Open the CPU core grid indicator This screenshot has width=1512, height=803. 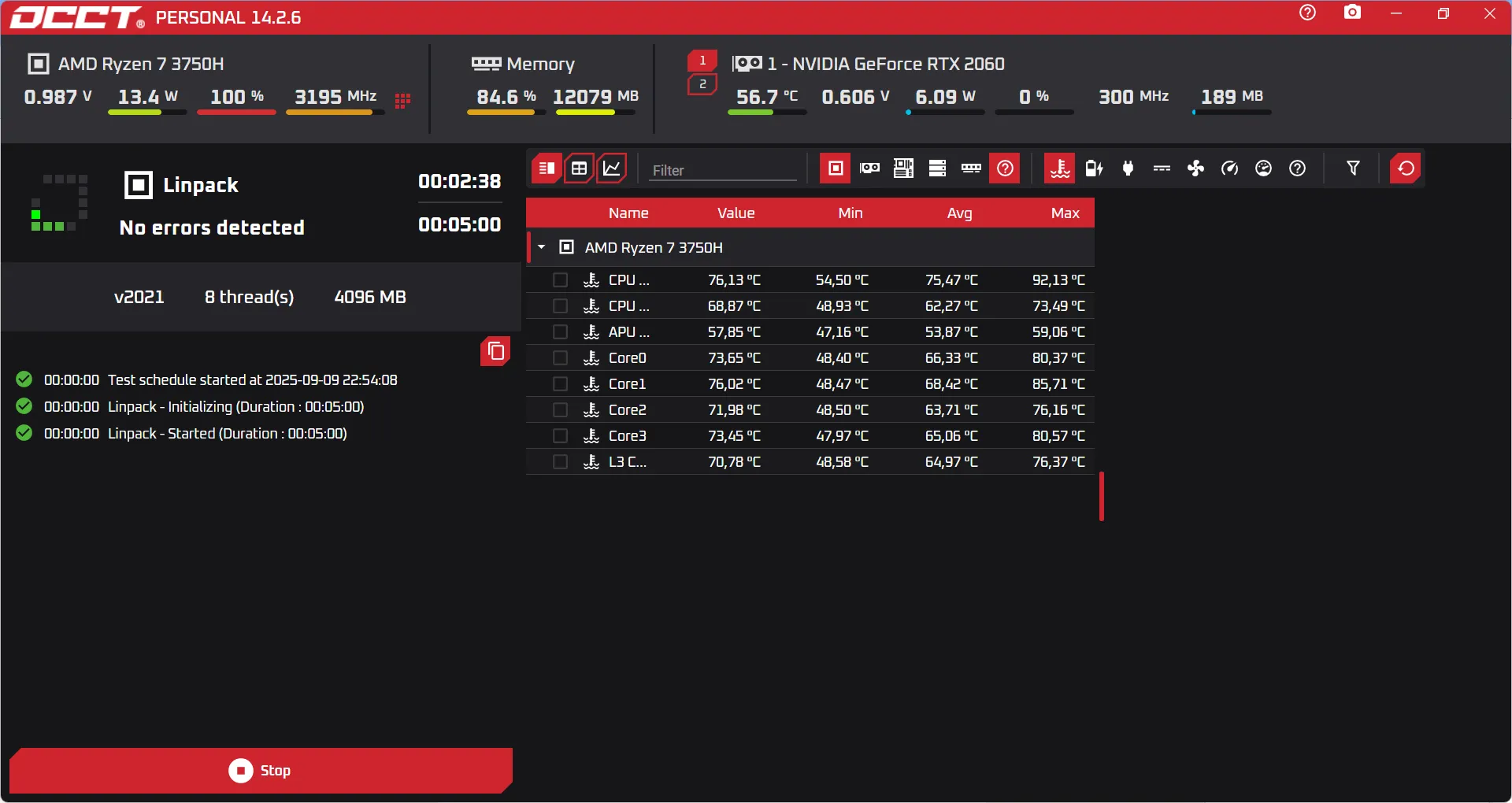coord(402,100)
